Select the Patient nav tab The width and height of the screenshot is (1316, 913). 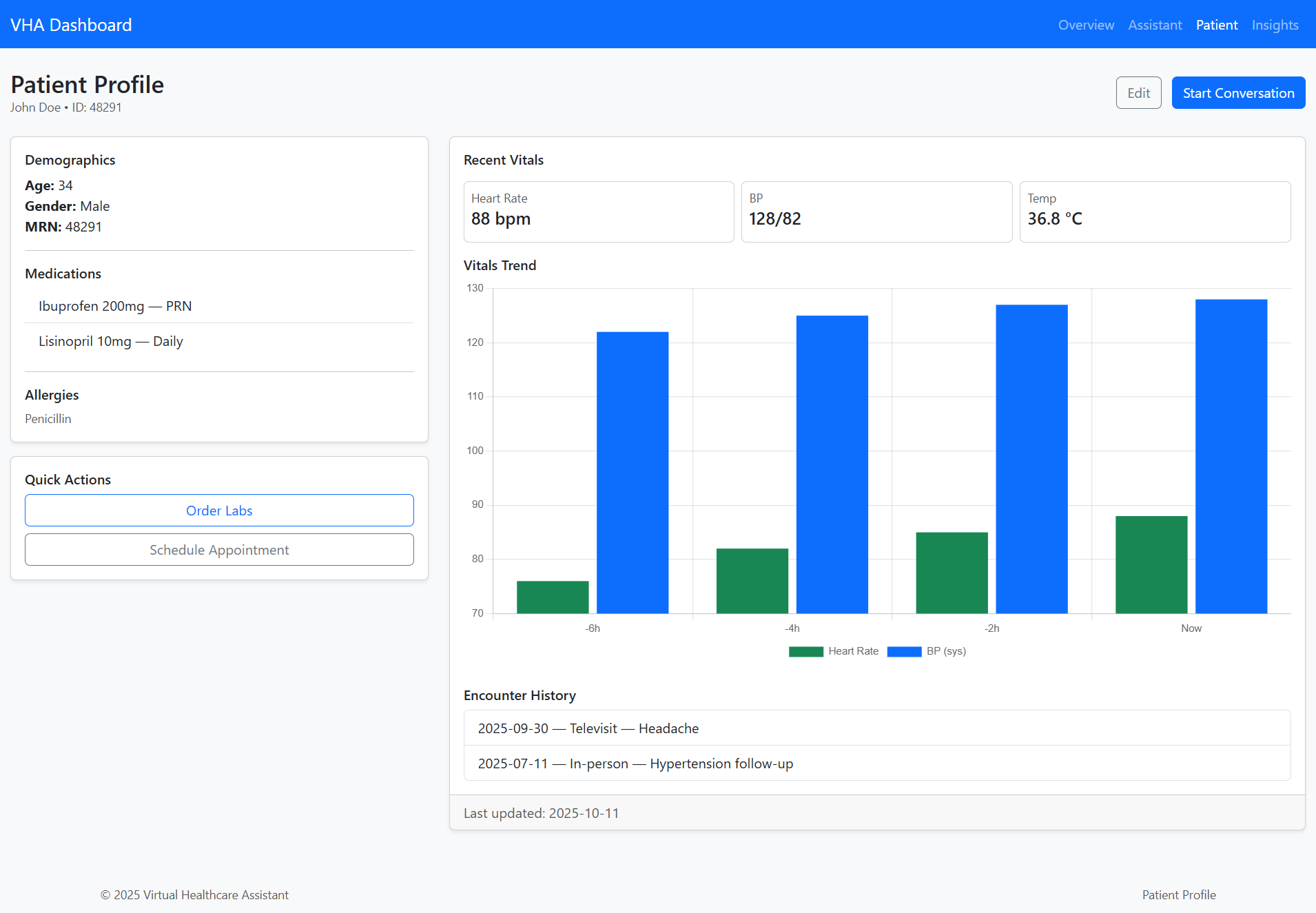1217,25
